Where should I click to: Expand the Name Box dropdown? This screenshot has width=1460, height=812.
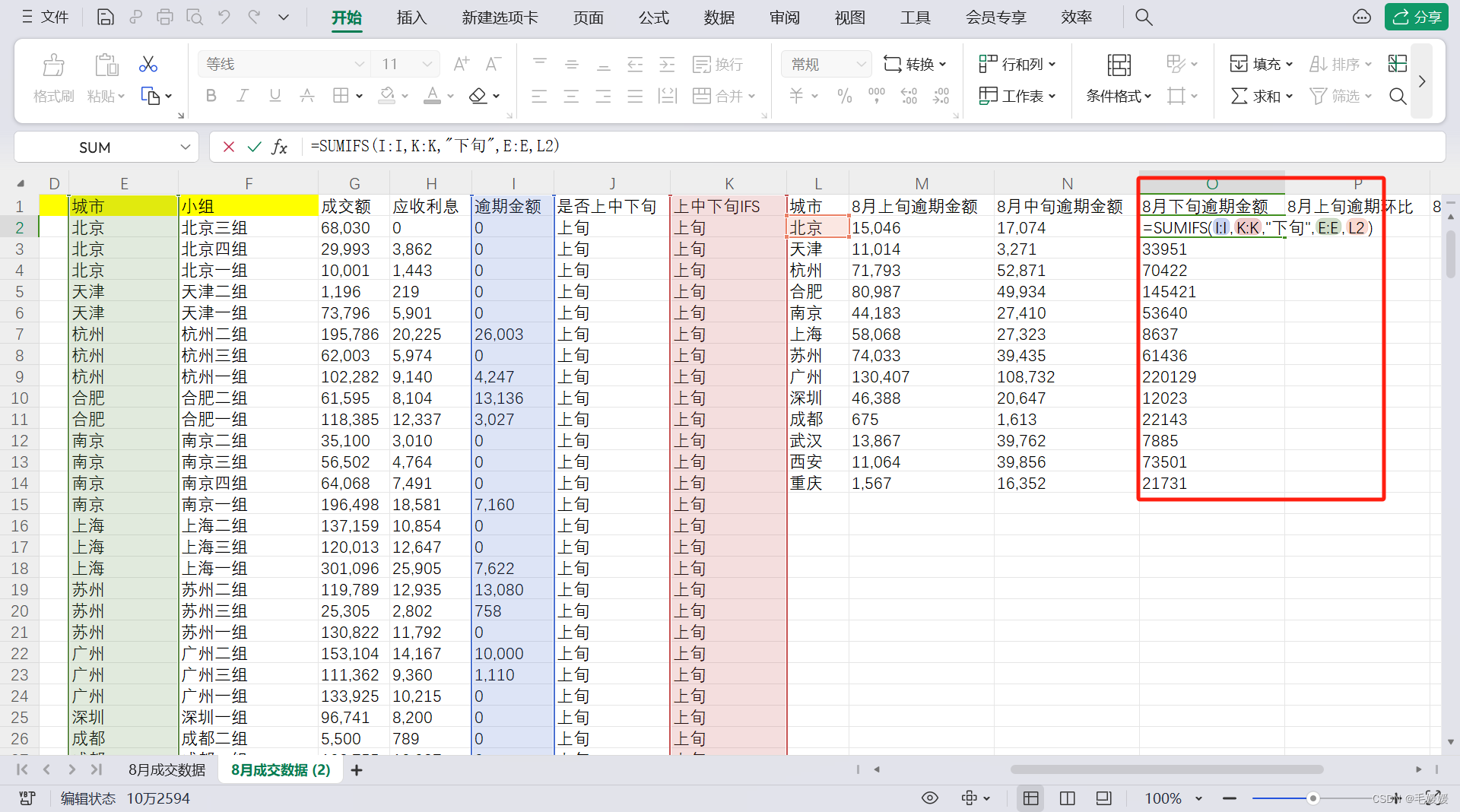[185, 147]
